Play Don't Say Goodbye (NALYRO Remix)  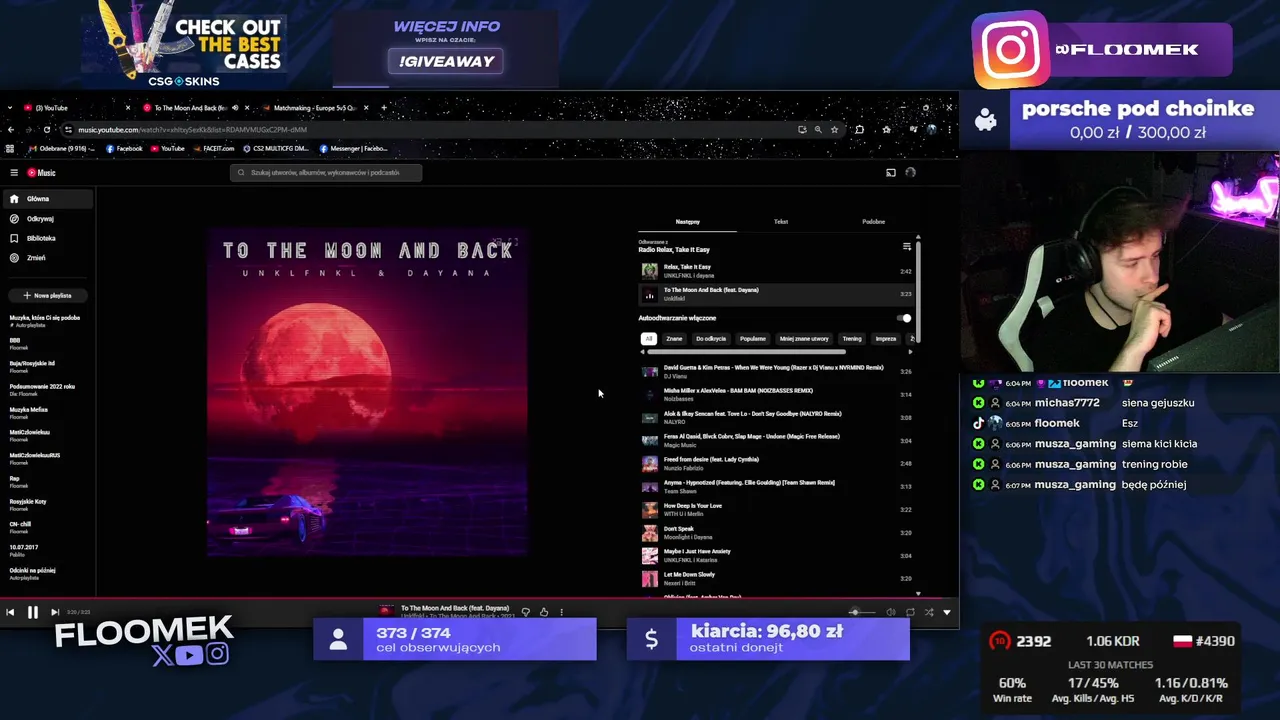point(776,417)
